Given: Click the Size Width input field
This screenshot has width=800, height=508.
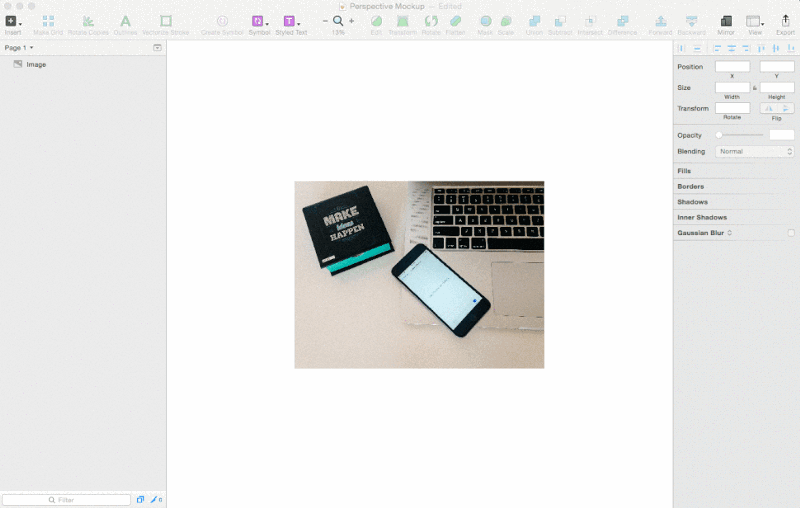Looking at the screenshot, I should coord(732,87).
